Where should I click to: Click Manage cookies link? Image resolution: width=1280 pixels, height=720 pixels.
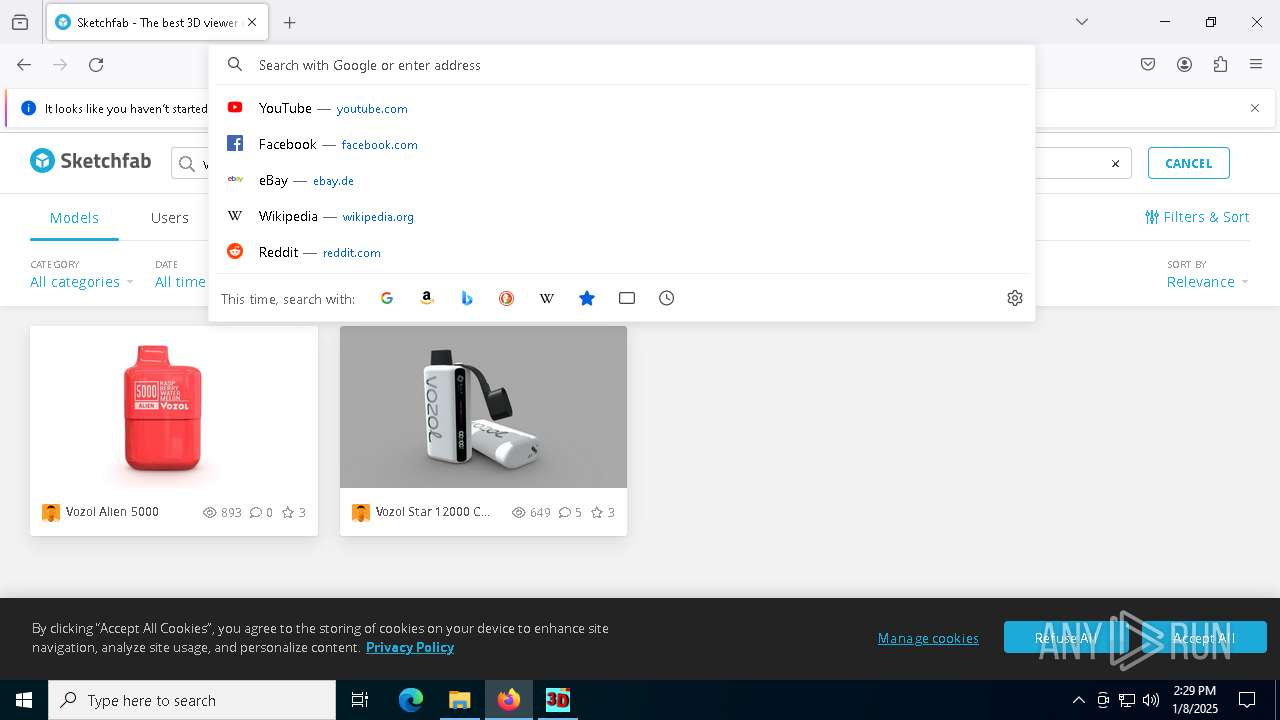pyautogui.click(x=928, y=638)
